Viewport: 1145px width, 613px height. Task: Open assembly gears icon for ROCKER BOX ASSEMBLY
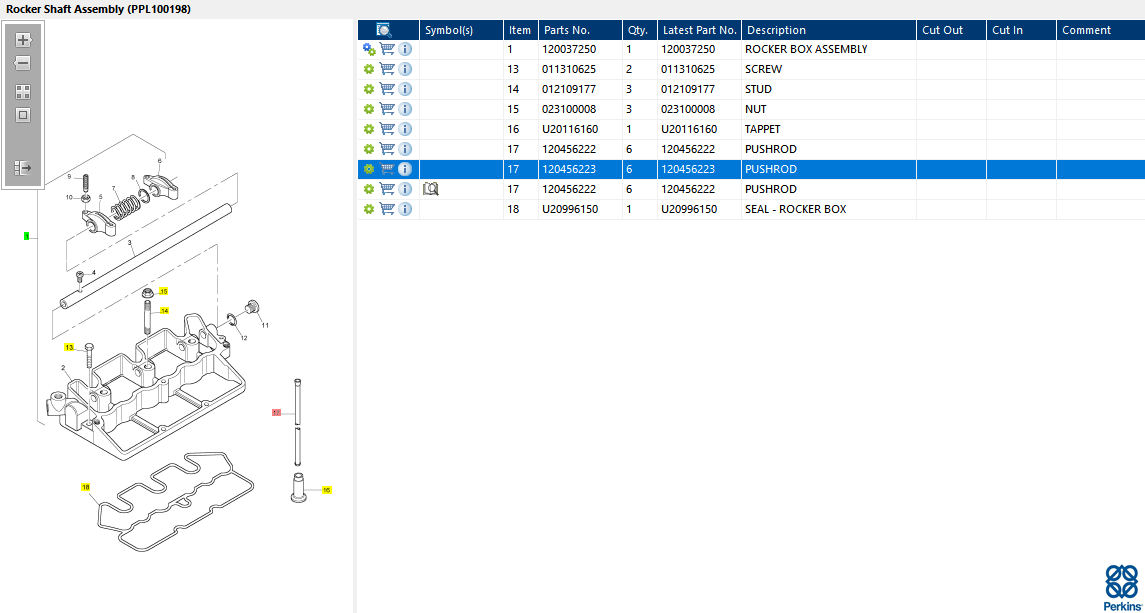(369, 50)
